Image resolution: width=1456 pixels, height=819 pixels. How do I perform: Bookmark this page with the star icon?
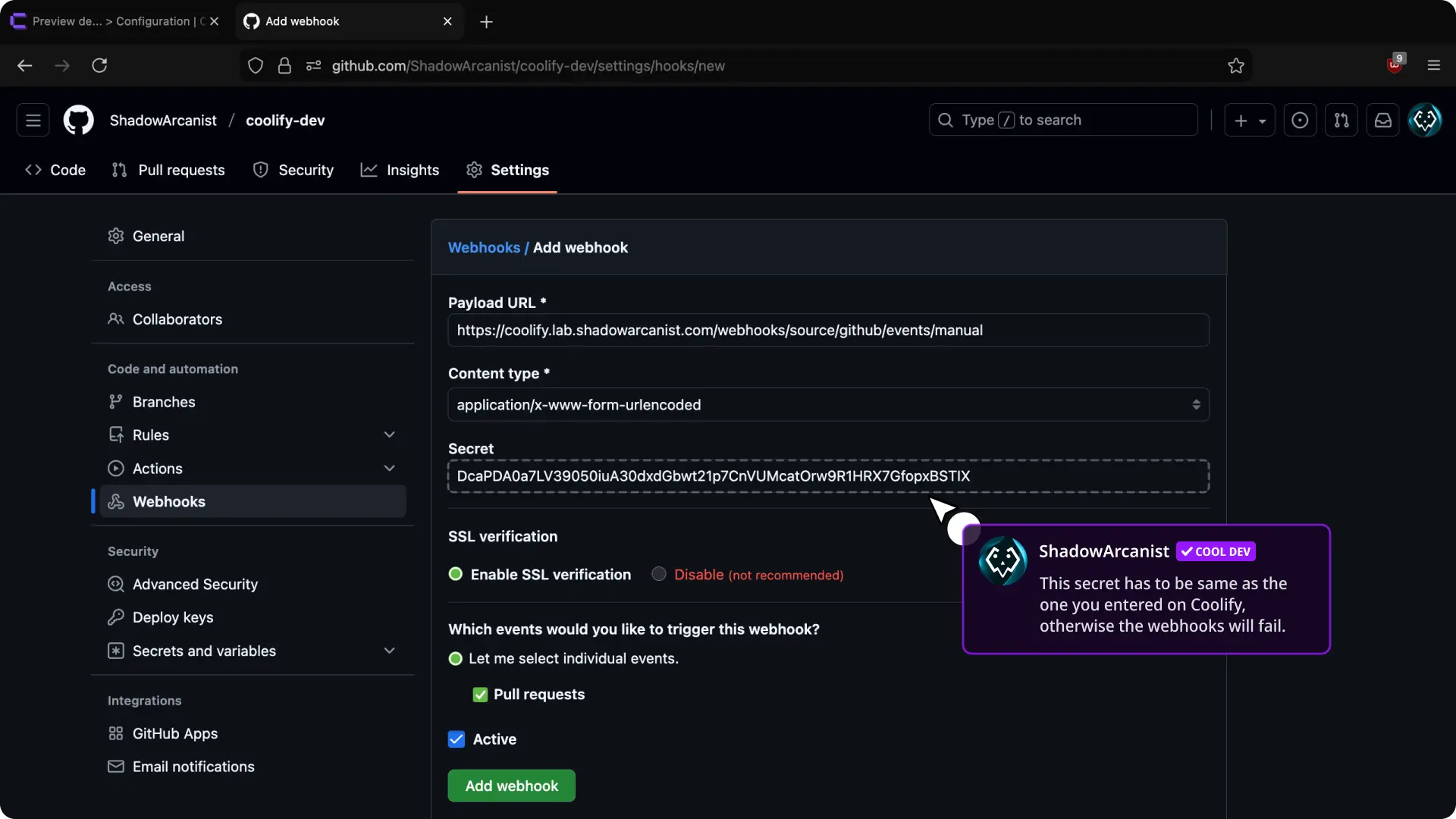[1235, 66]
